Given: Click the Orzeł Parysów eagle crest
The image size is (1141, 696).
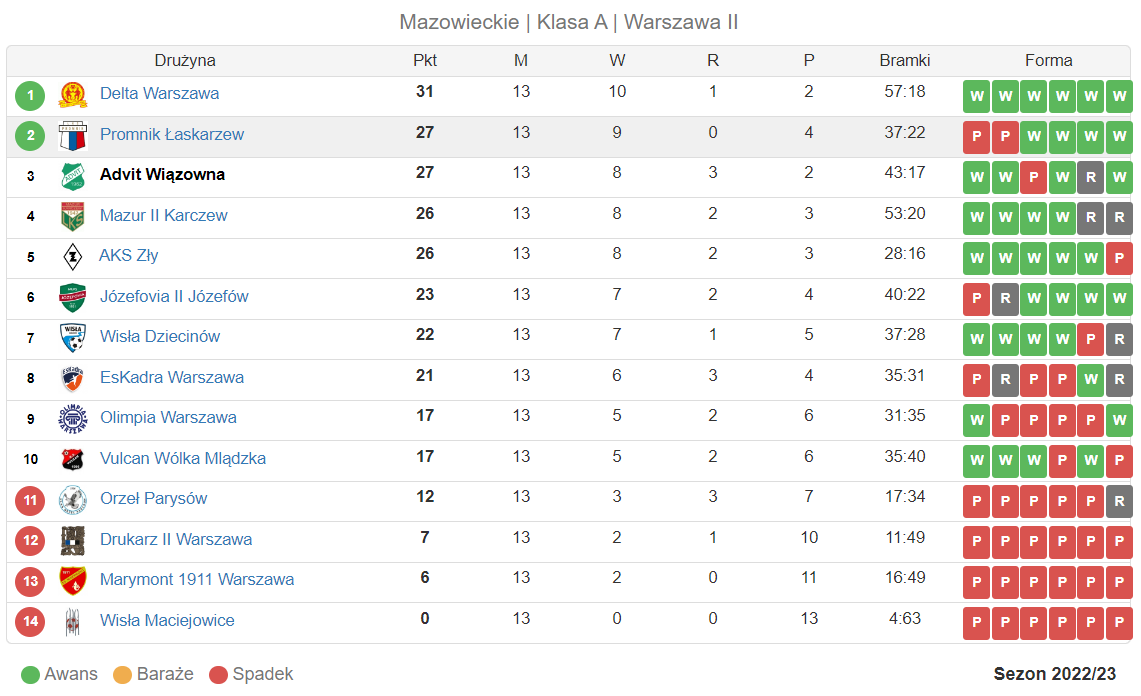Looking at the screenshot, I should coord(73,499).
